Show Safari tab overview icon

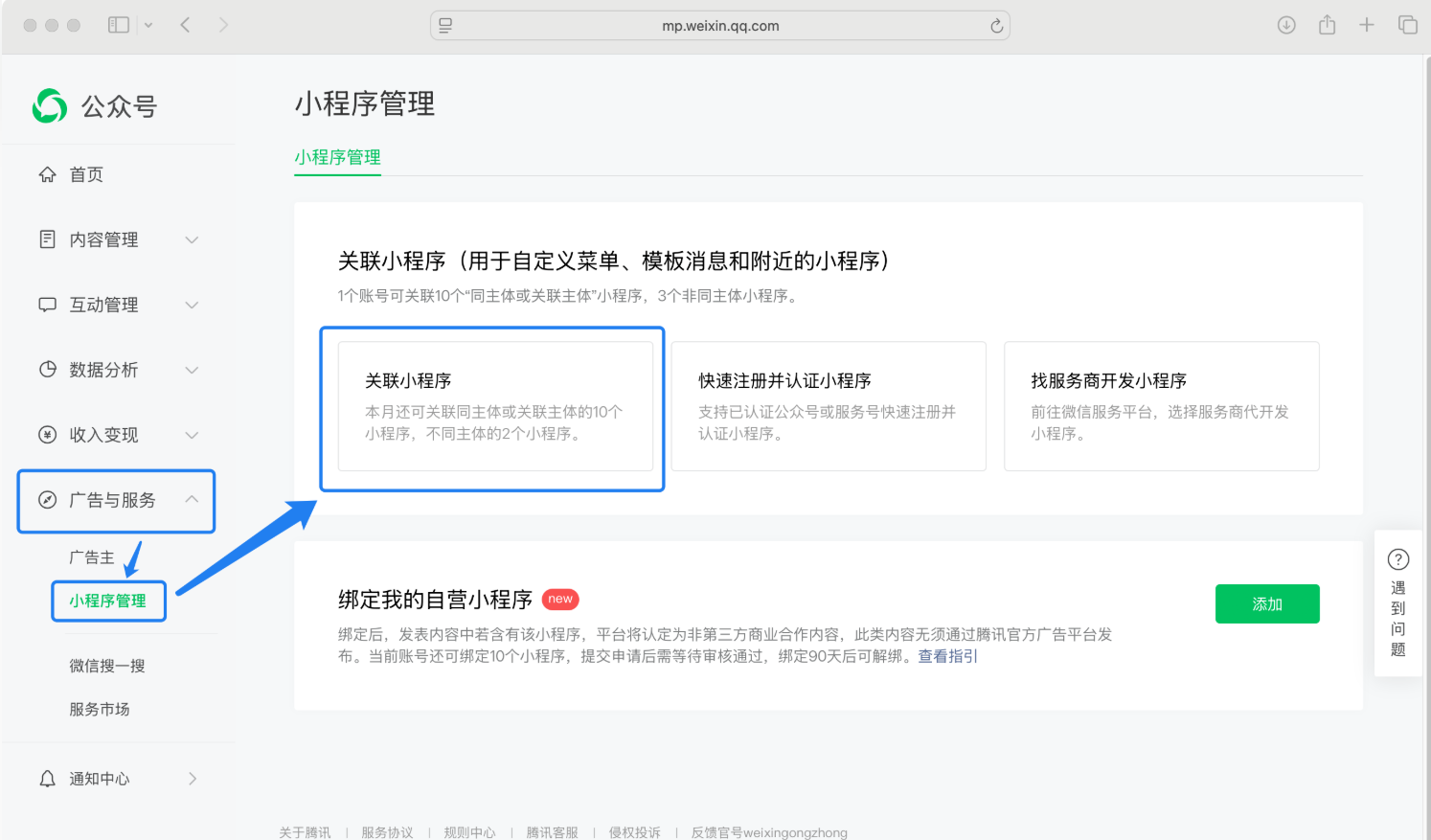(x=1407, y=25)
